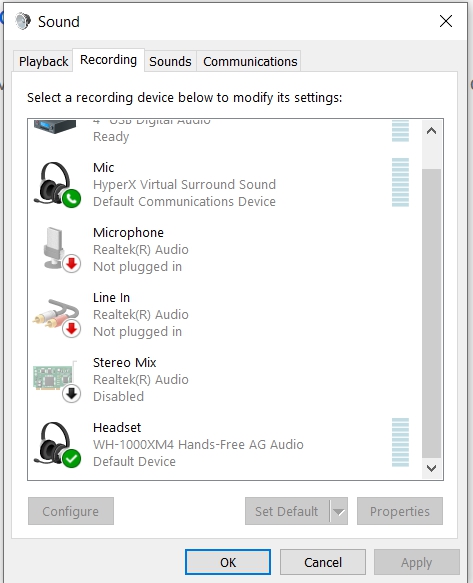Click the Cancel button
Image resolution: width=473 pixels, height=583 pixels.
323,562
